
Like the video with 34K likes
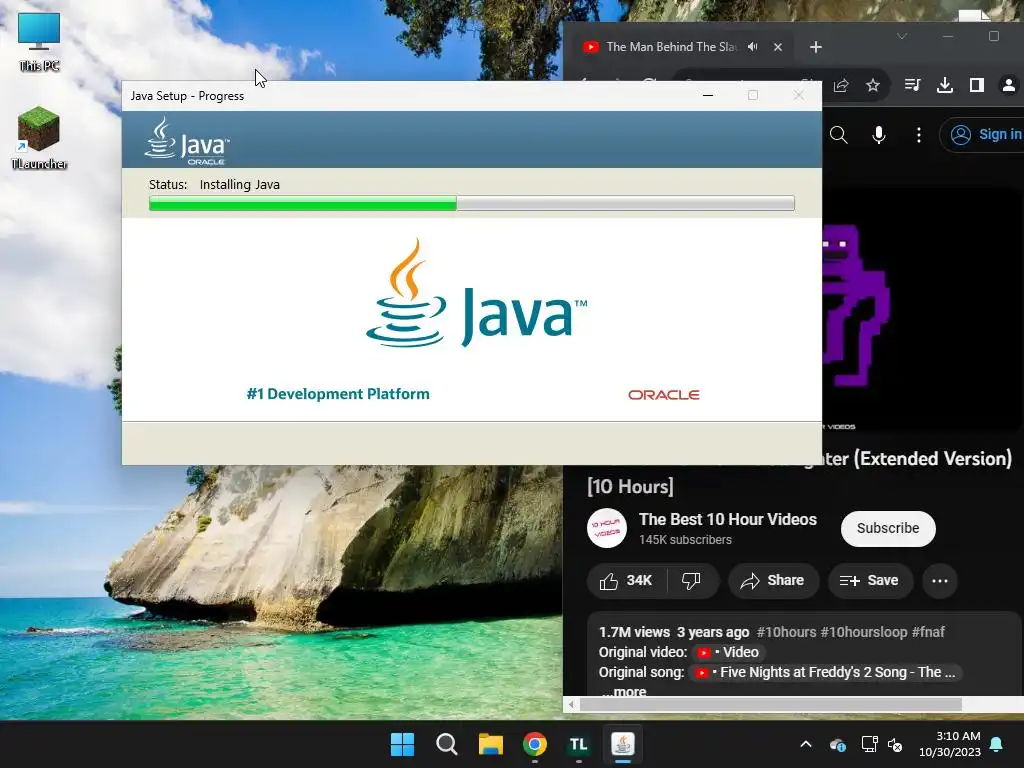(626, 581)
